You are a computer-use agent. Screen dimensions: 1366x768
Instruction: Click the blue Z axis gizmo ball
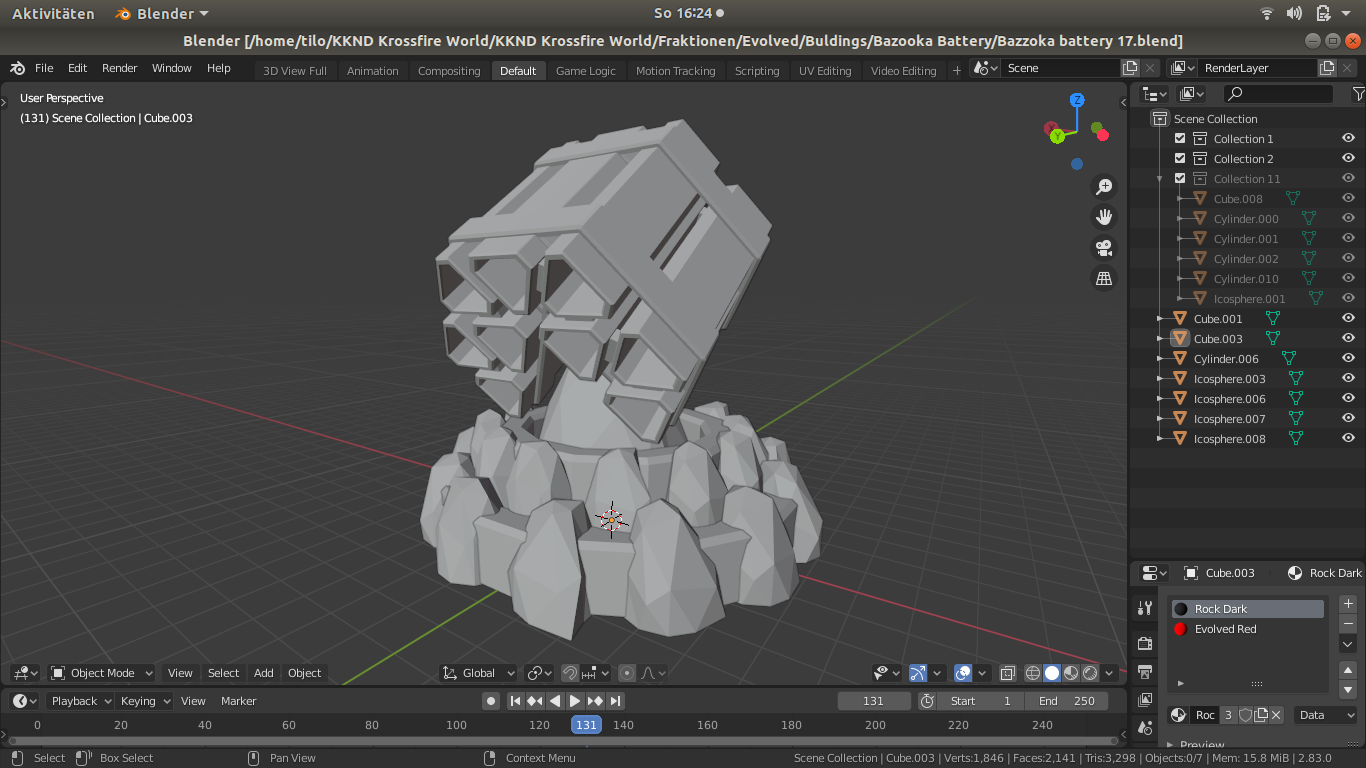[x=1077, y=100]
